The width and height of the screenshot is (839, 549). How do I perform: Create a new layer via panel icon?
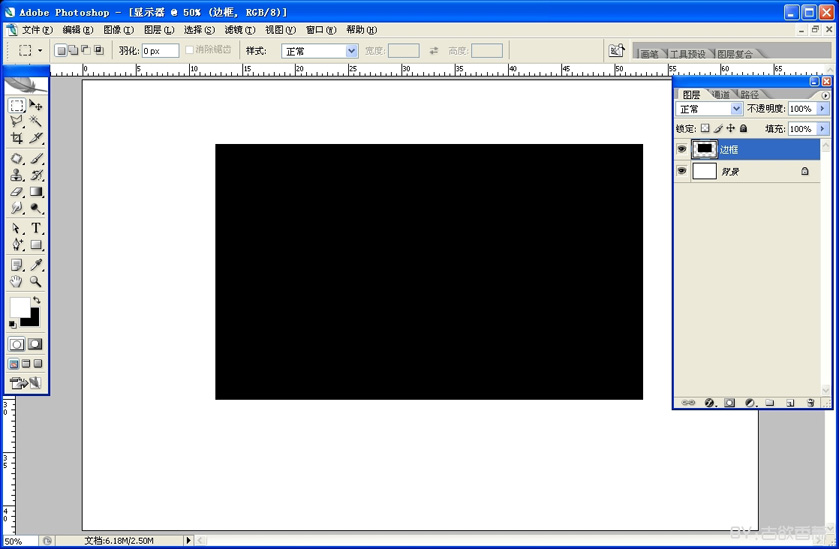coord(790,402)
